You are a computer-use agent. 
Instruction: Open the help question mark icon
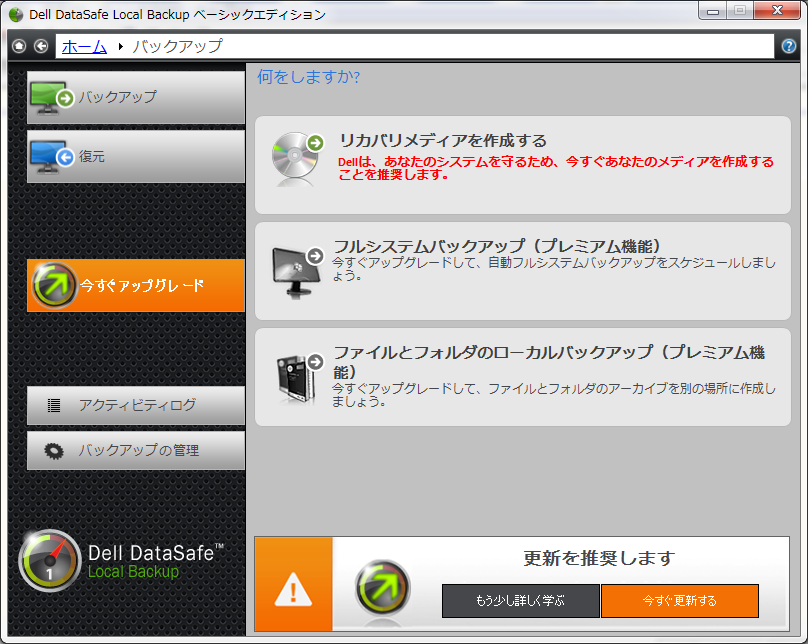(789, 46)
